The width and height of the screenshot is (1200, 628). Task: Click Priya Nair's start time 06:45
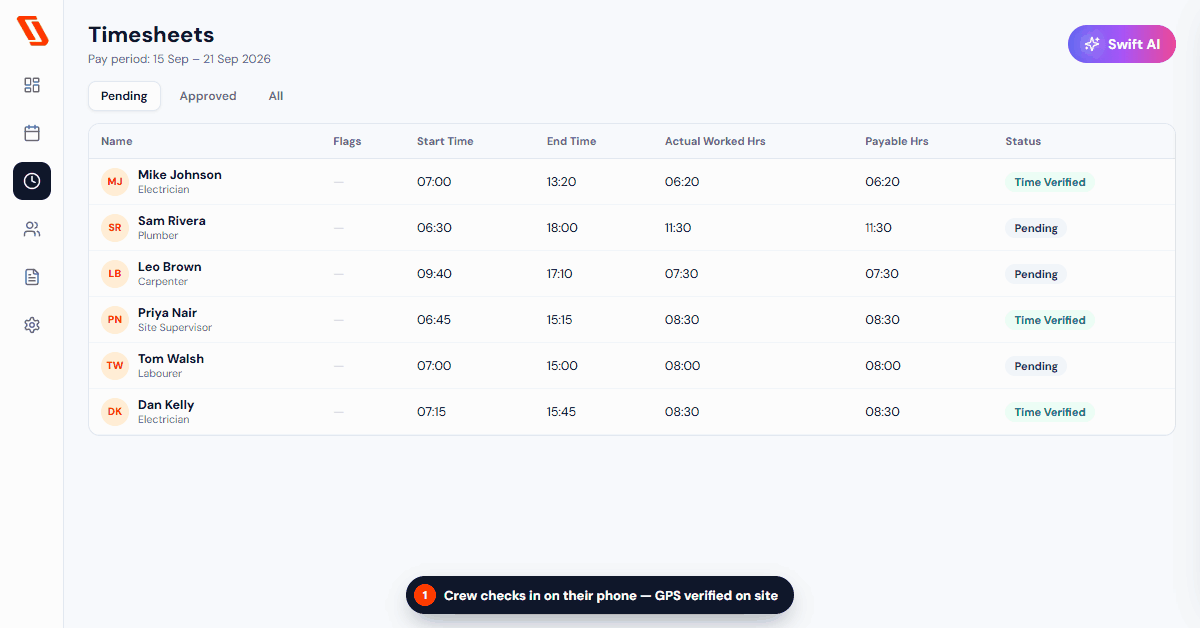click(434, 320)
